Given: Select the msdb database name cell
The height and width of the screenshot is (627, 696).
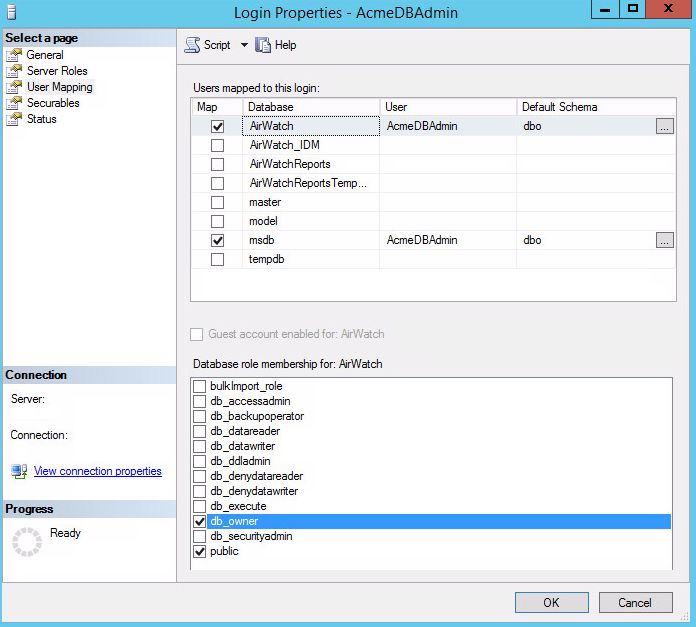Looking at the screenshot, I should click(311, 240).
